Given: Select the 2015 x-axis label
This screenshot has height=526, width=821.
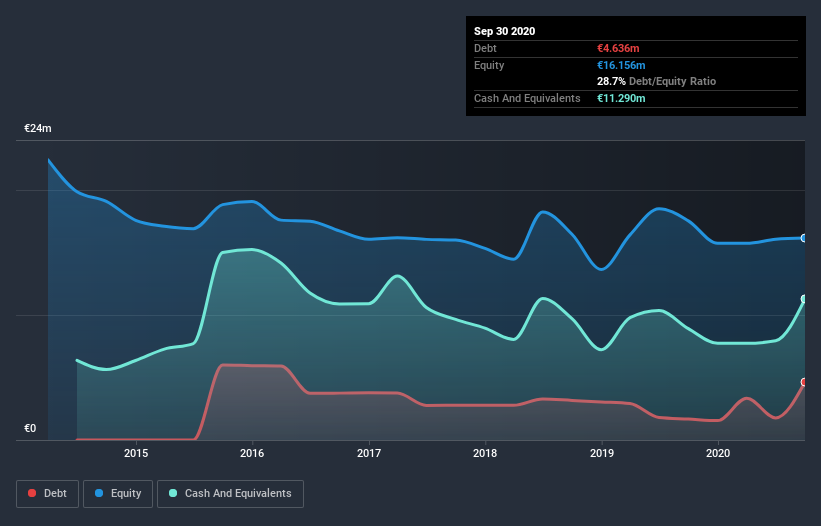Looking at the screenshot, I should [136, 453].
